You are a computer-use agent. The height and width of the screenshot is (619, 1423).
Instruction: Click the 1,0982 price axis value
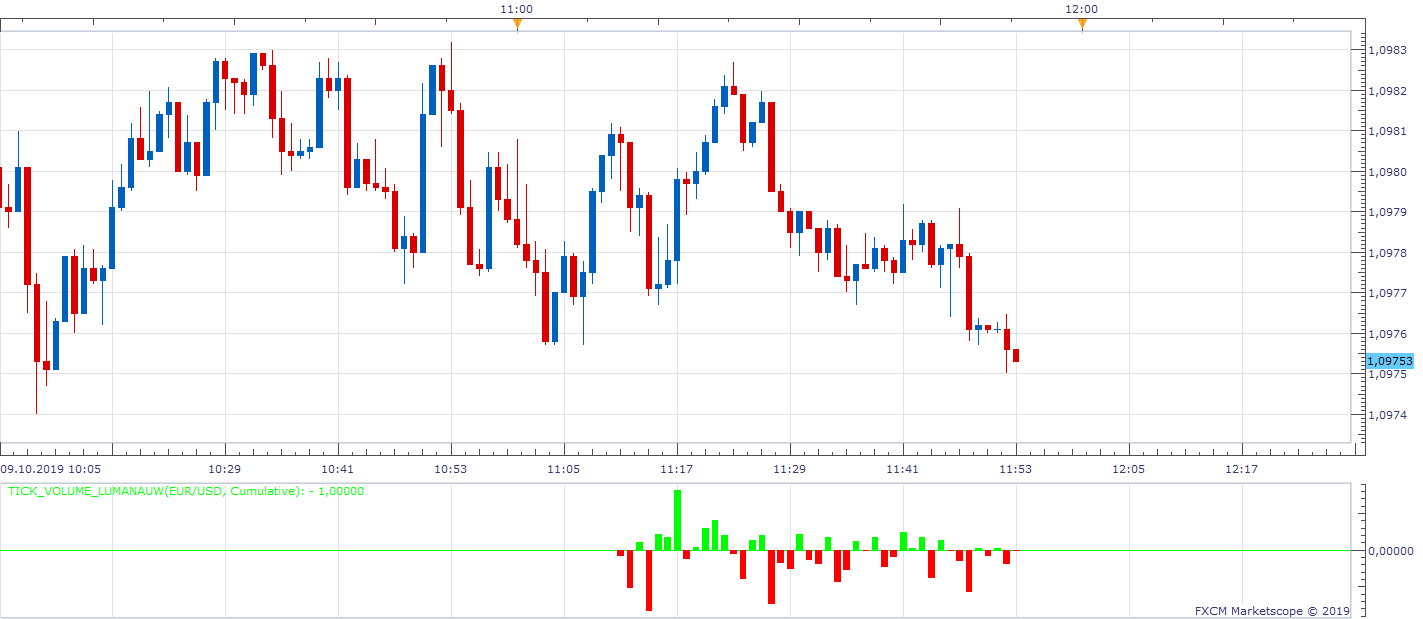click(x=1389, y=91)
